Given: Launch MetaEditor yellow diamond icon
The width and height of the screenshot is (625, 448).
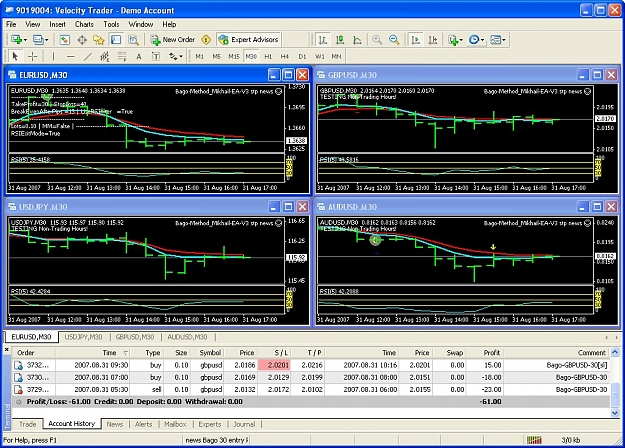Looking at the screenshot, I should tap(206, 39).
